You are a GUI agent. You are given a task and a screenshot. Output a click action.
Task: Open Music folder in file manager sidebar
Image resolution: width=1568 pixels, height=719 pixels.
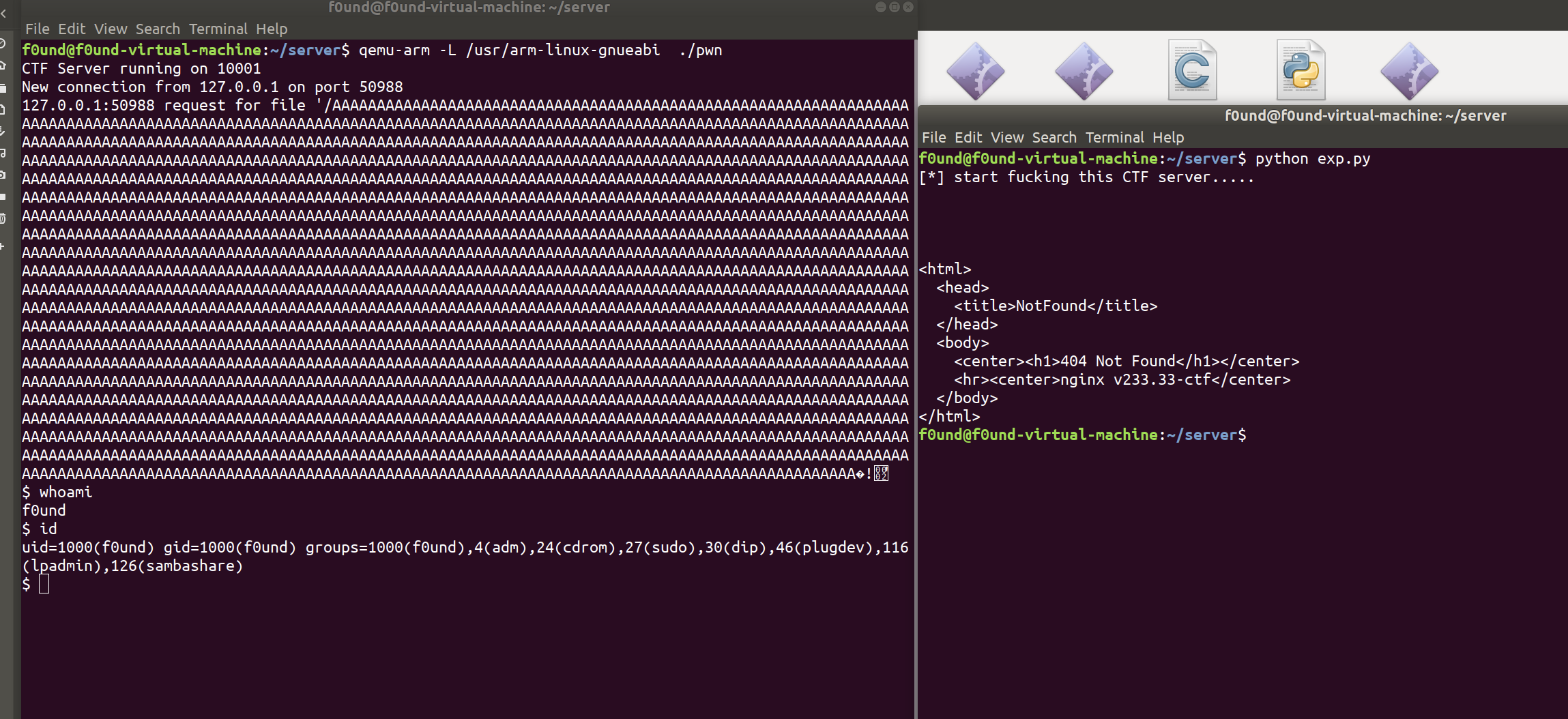3,153
